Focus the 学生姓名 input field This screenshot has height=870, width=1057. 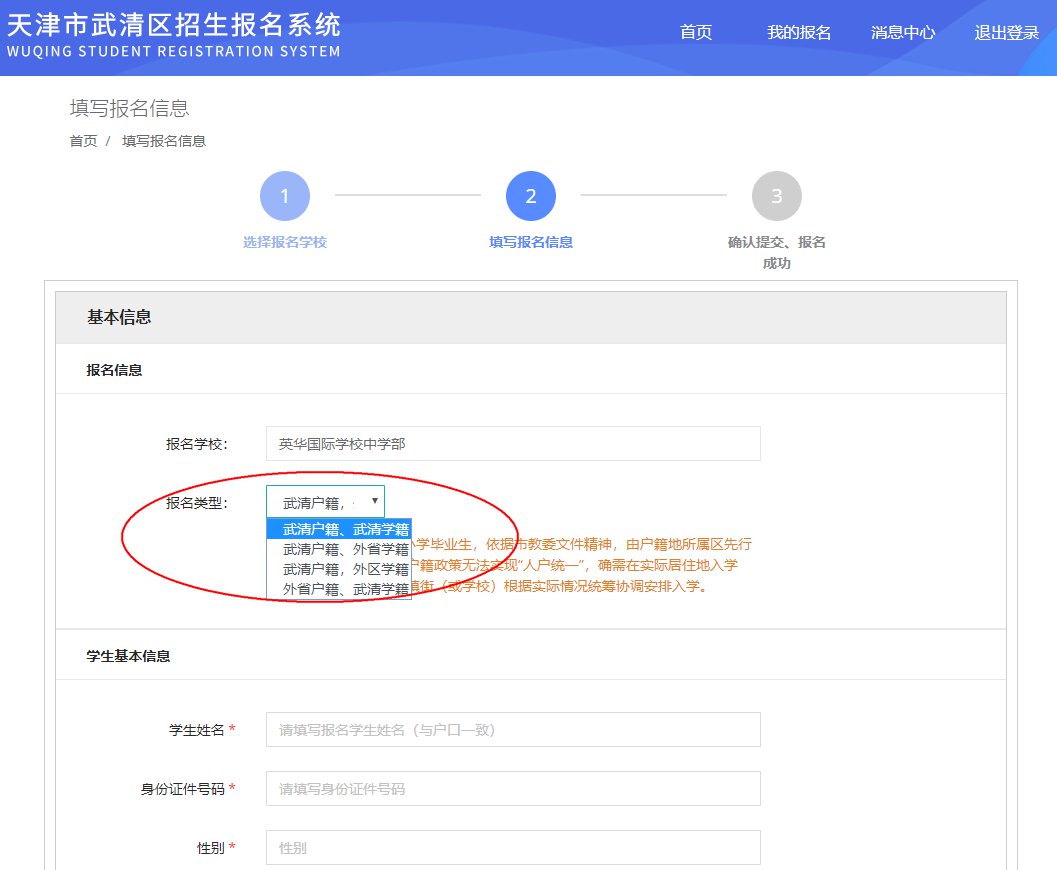[513, 730]
